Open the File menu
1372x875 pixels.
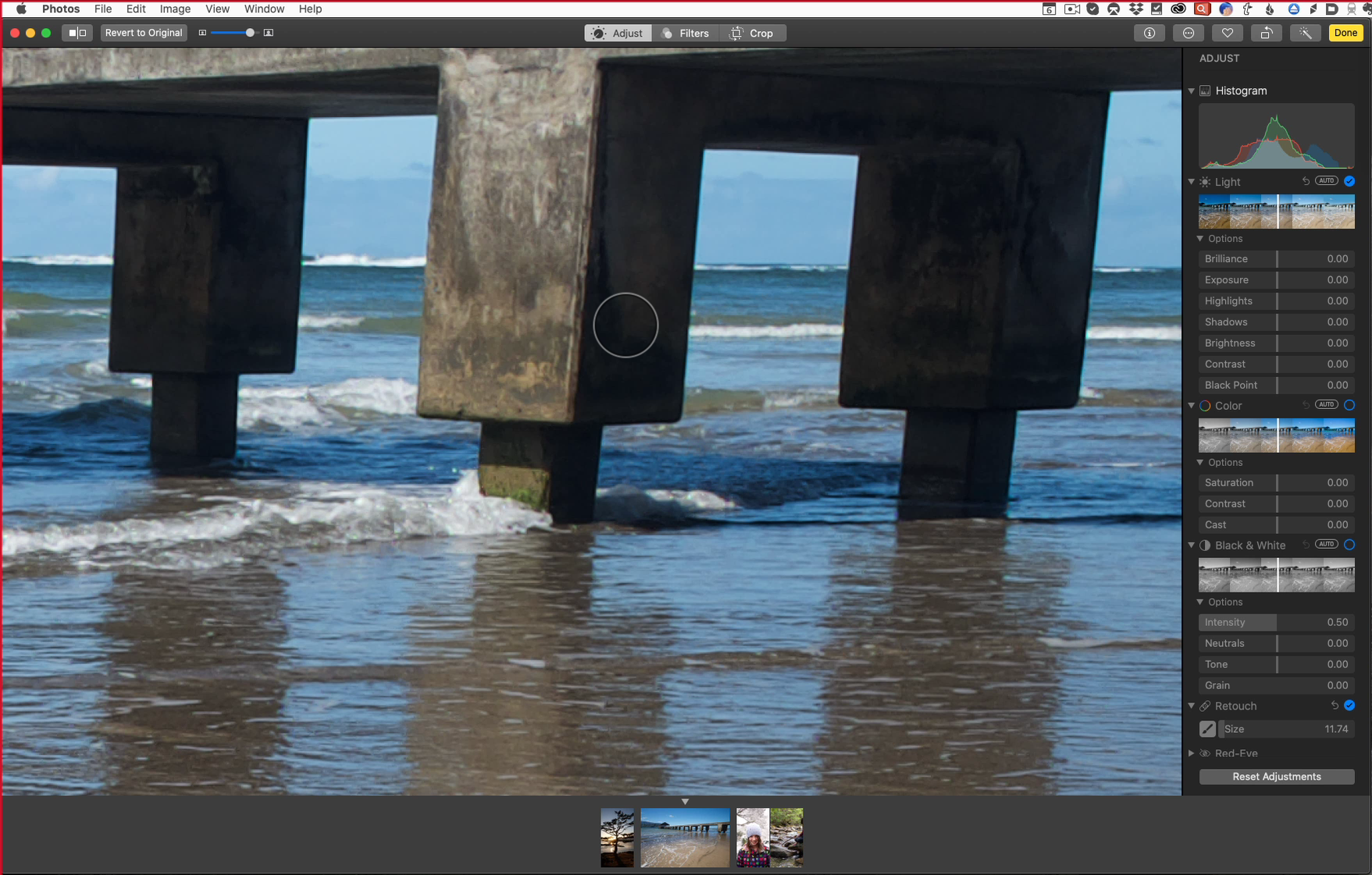(103, 9)
